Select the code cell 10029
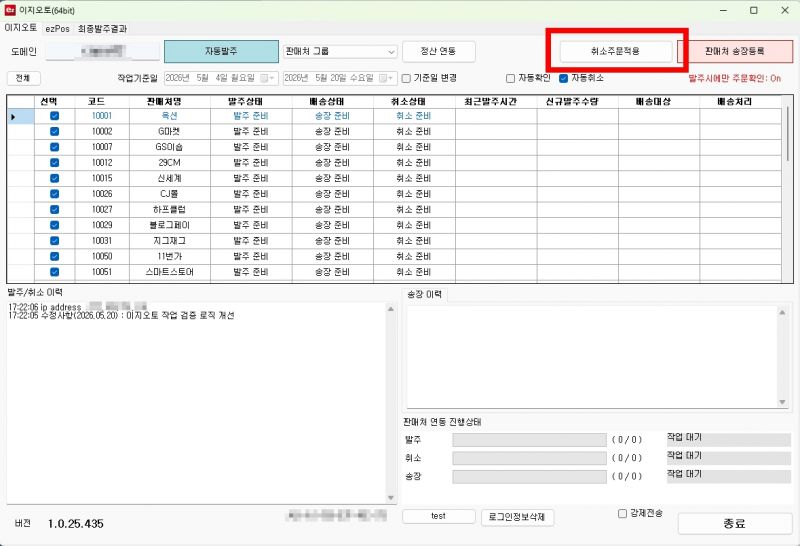Image resolution: width=800 pixels, height=546 pixels. [x=102, y=225]
